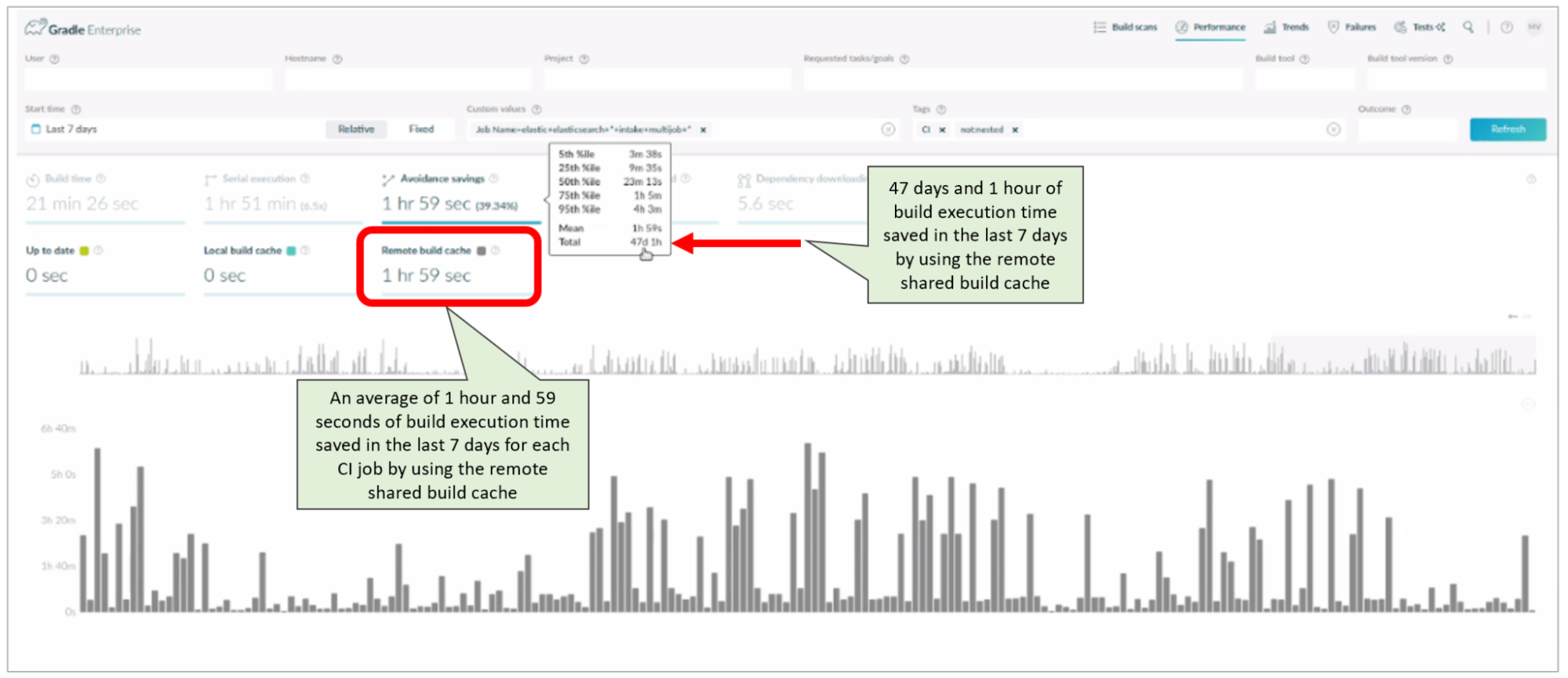This screenshot has height=678, width=1568.
Task: Open help icon beside Build tool label
Action: click(x=1304, y=59)
